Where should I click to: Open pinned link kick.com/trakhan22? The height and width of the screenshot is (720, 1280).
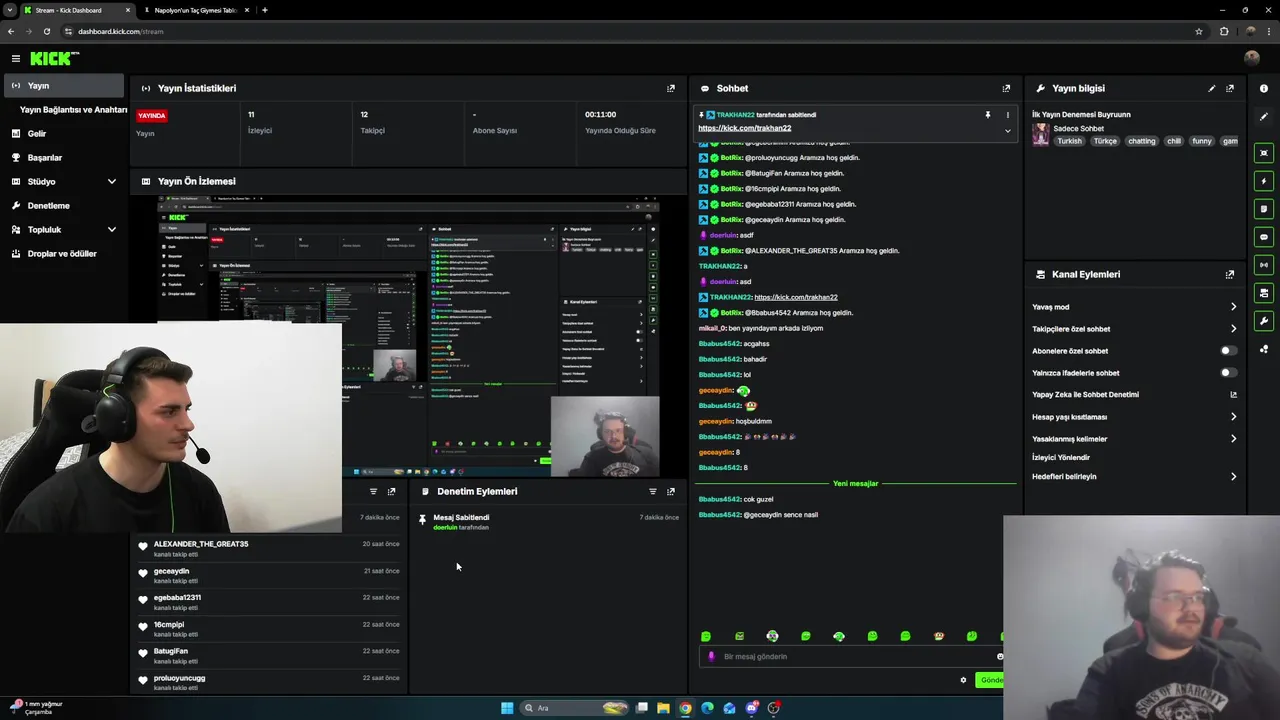(x=744, y=128)
